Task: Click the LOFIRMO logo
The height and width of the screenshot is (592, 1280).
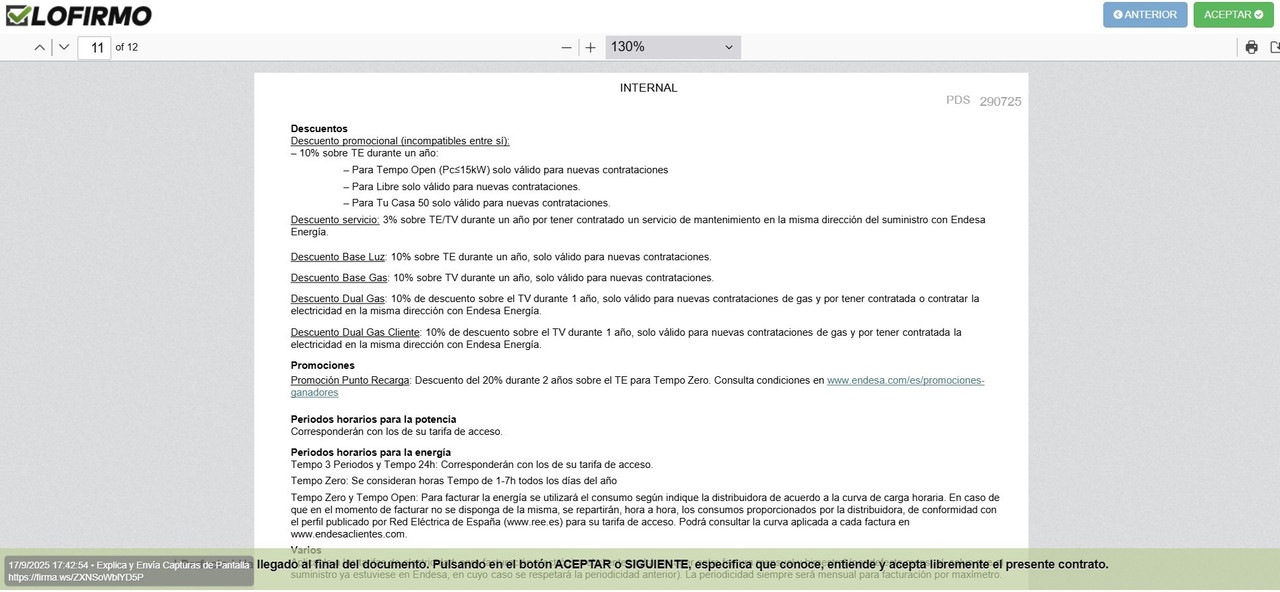Action: pos(79,15)
